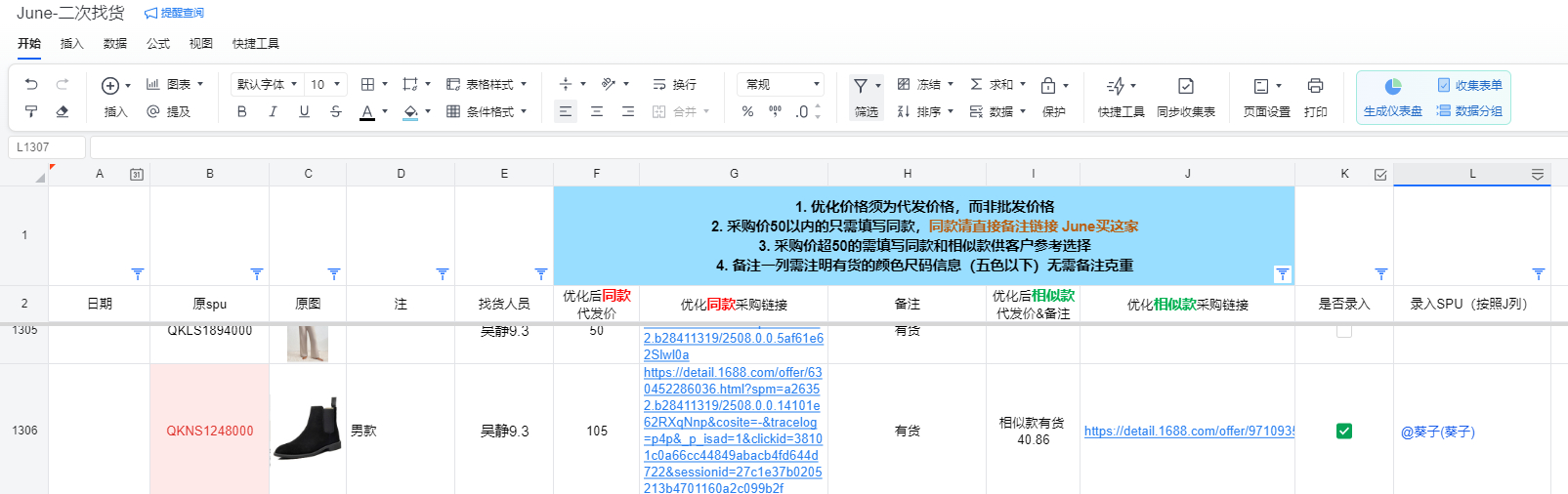Click the print icon
The height and width of the screenshot is (494, 1568).
pos(1315,86)
